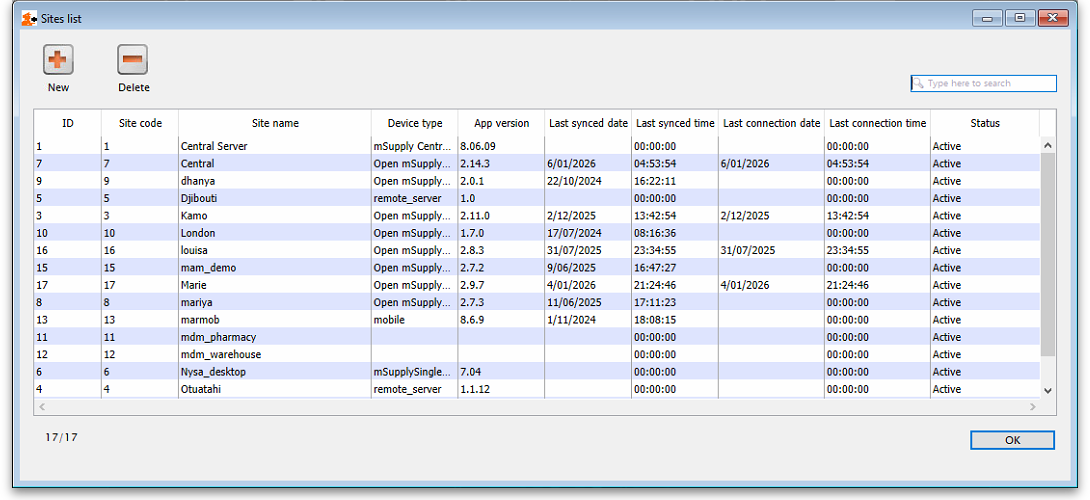The image size is (1090, 500).
Task: Type in the 'Type here to search' field
Action: tap(990, 84)
